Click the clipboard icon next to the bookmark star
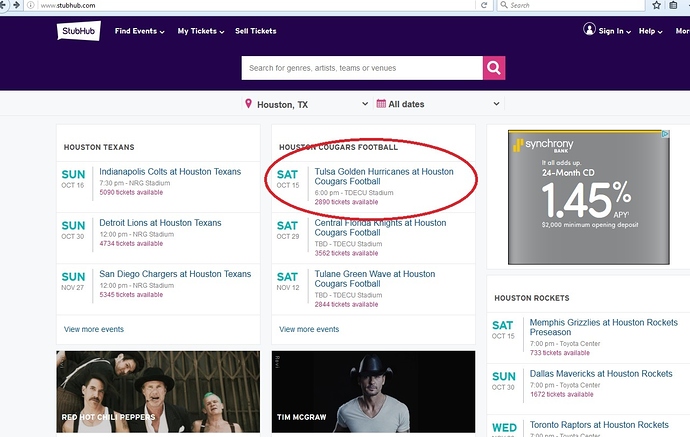This screenshot has width=690, height=437. (x=673, y=5)
